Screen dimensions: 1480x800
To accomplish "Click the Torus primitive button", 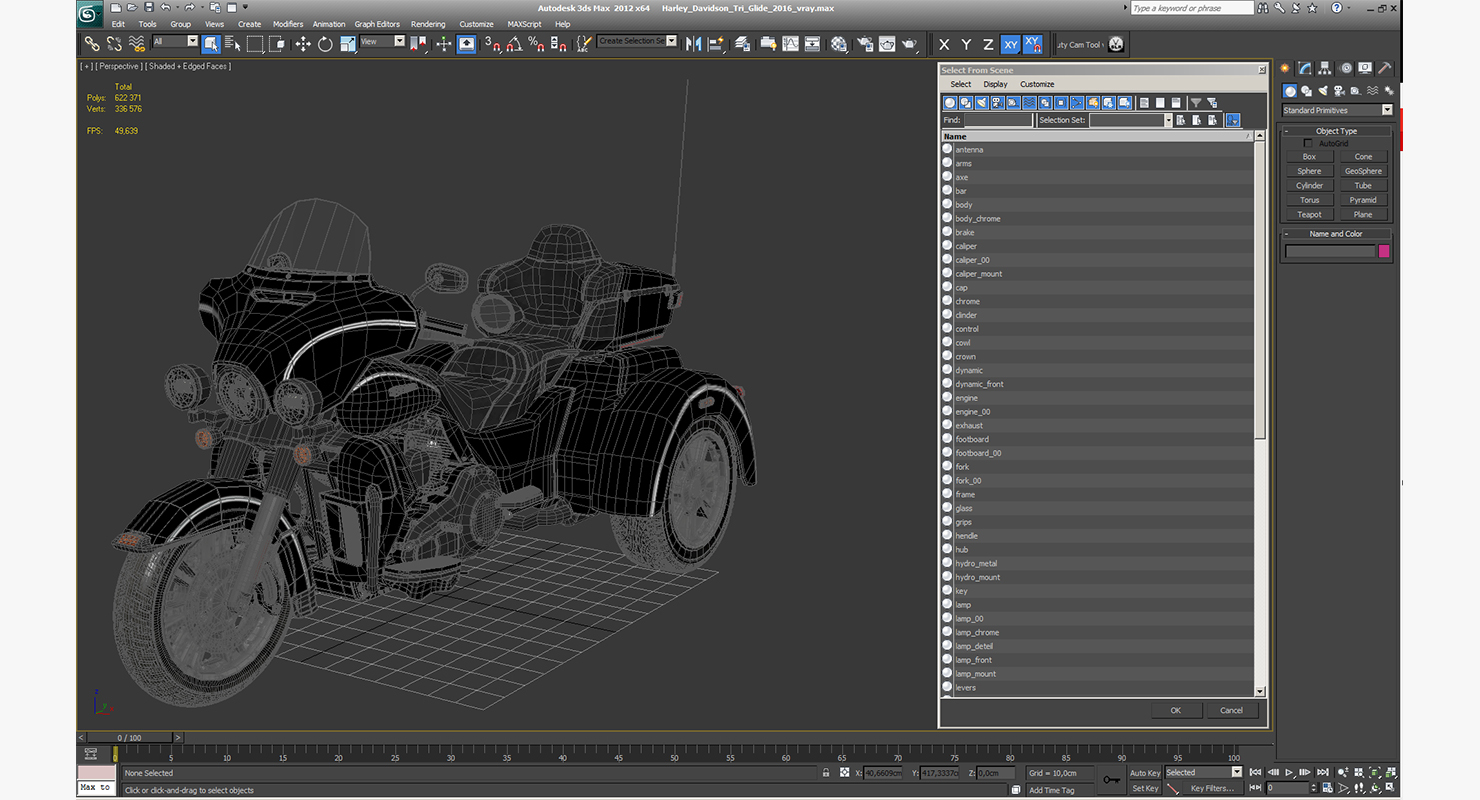I will click(x=1309, y=200).
